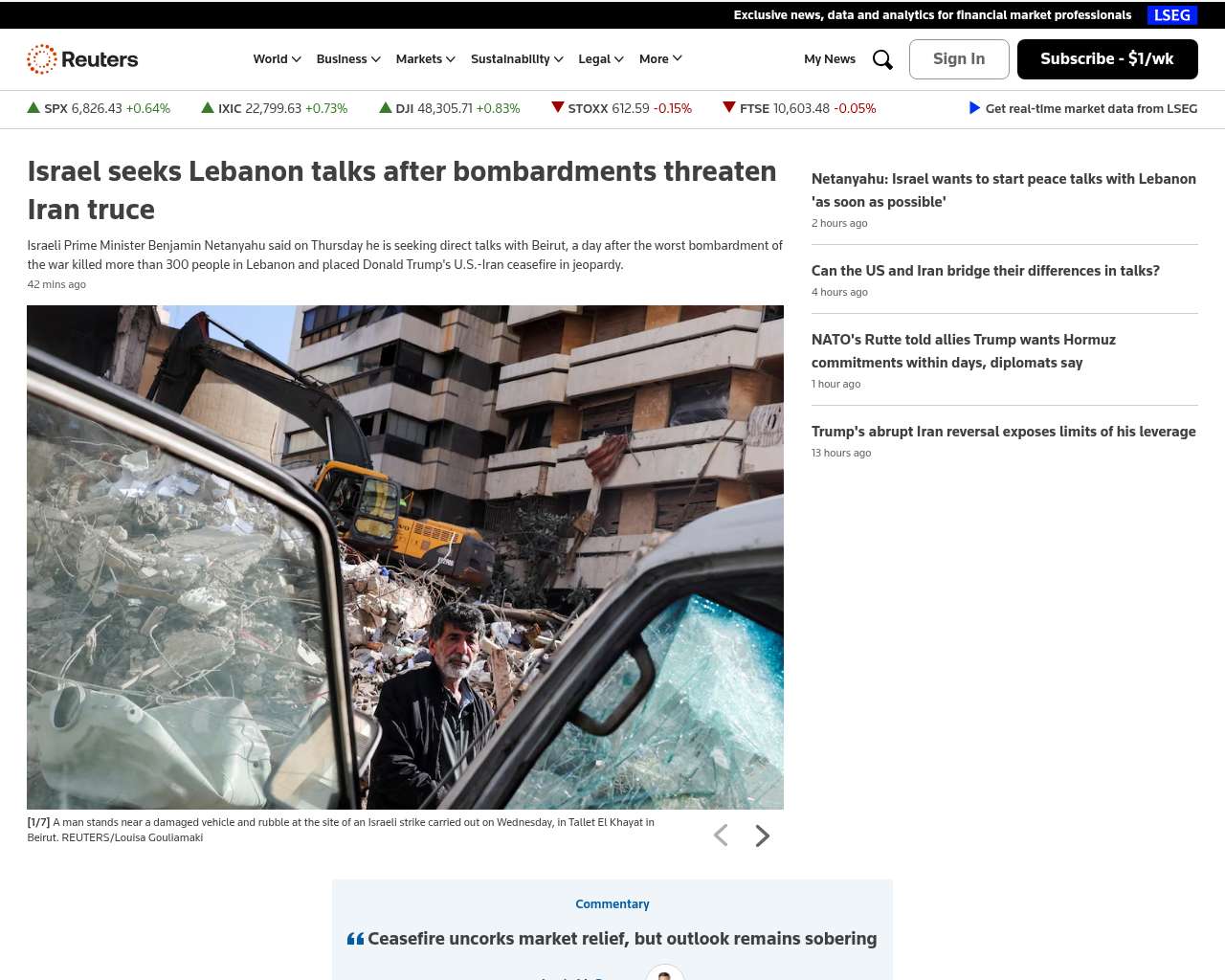
Task: Open My News link
Action: pyautogui.click(x=830, y=59)
